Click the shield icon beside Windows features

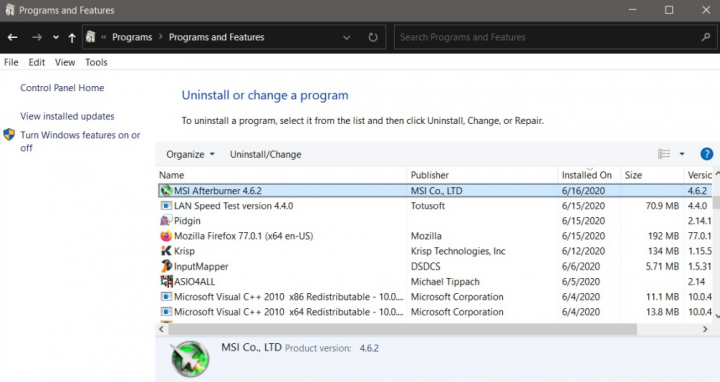pos(9,135)
